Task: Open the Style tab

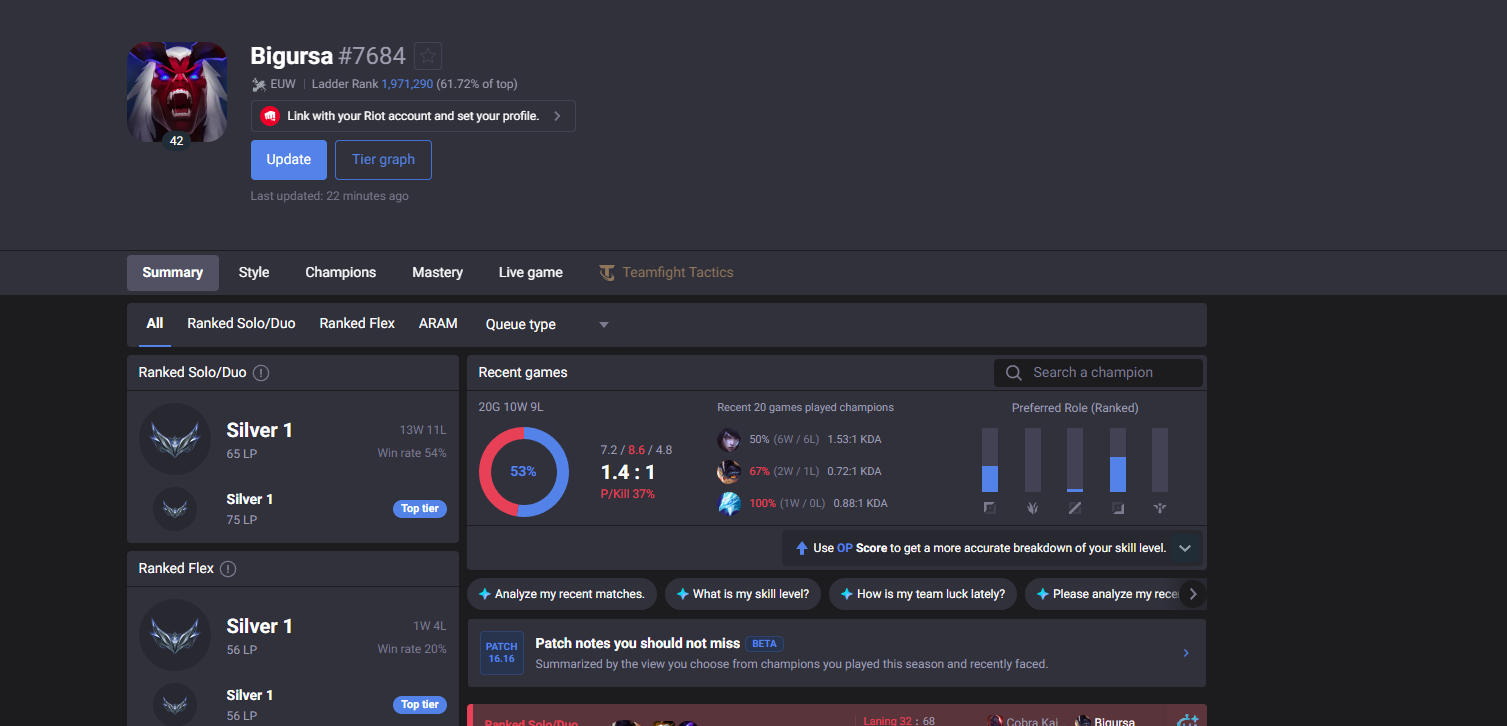Action: [x=254, y=272]
